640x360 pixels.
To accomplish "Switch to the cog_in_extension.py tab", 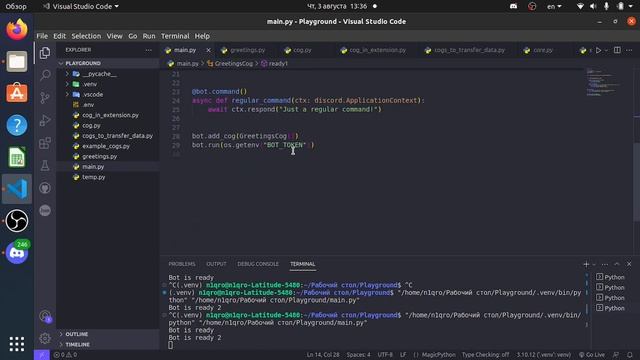I will pos(378,50).
